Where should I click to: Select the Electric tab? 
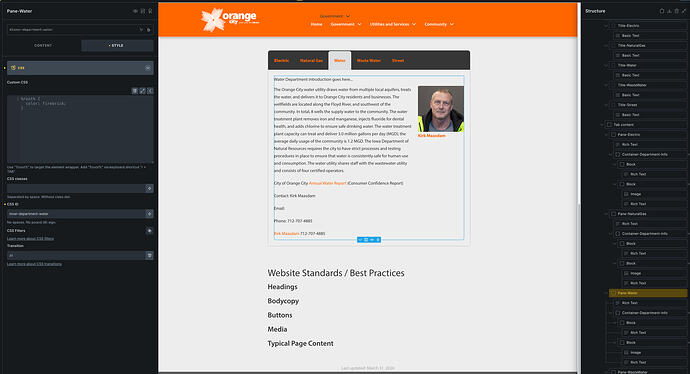point(282,61)
